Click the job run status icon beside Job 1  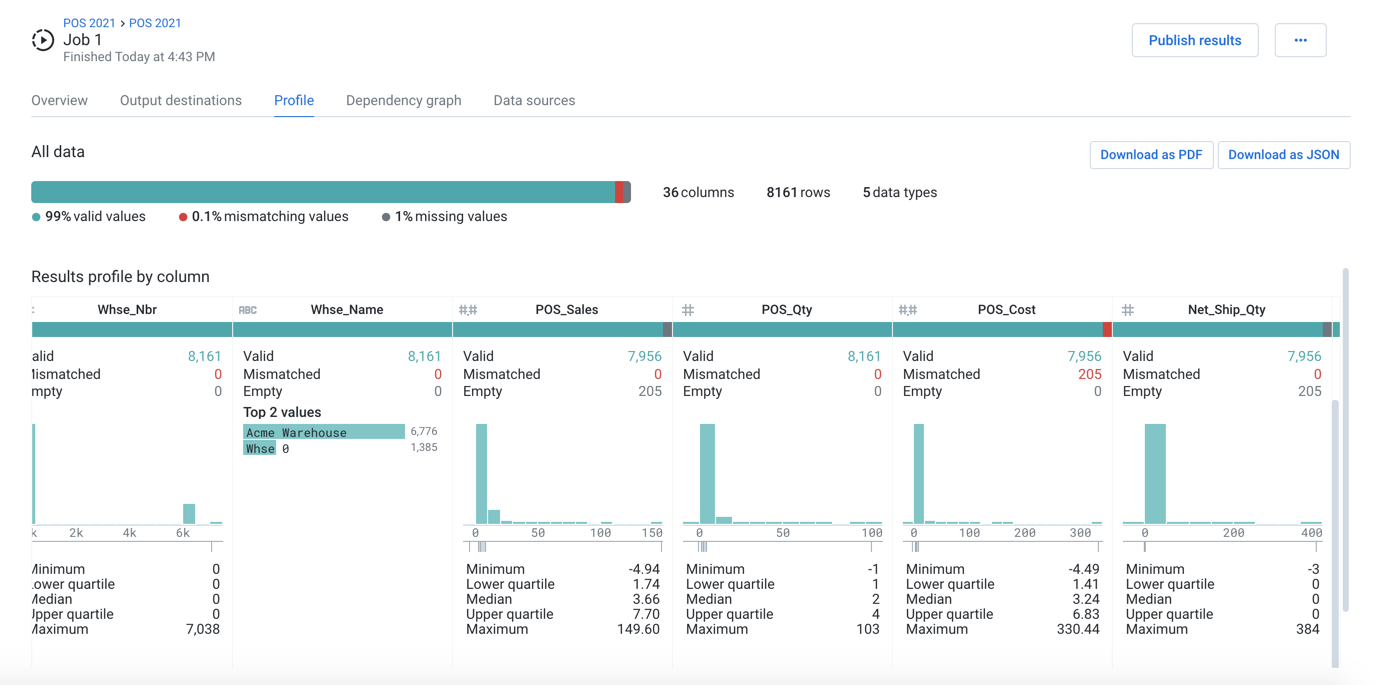(x=42, y=40)
